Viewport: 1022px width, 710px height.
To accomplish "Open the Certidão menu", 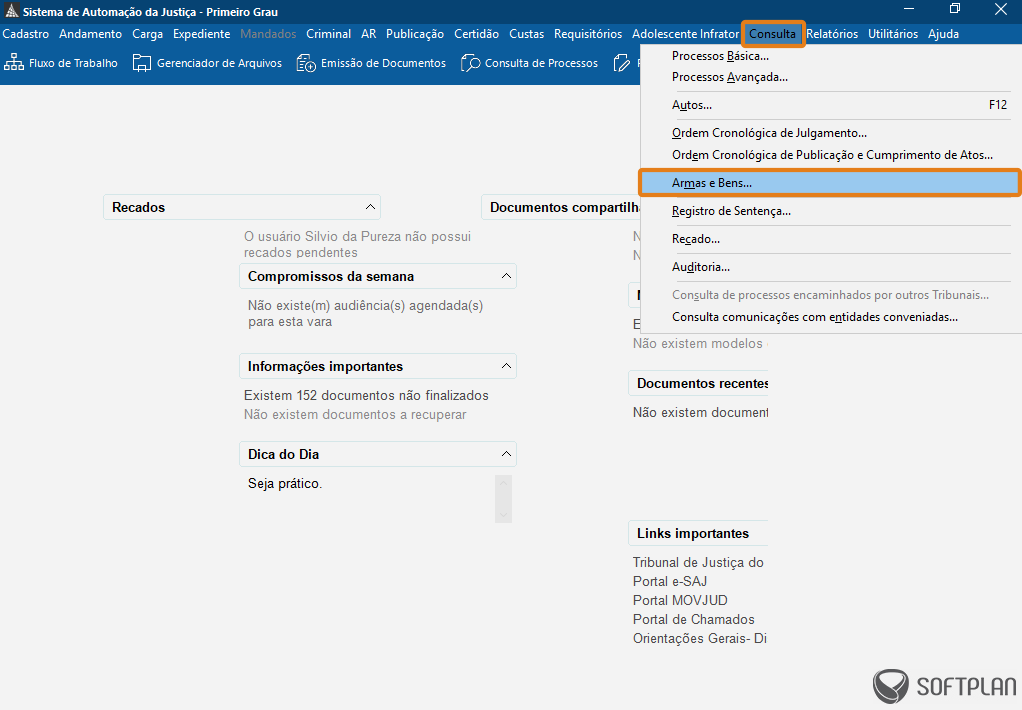I will [476, 34].
